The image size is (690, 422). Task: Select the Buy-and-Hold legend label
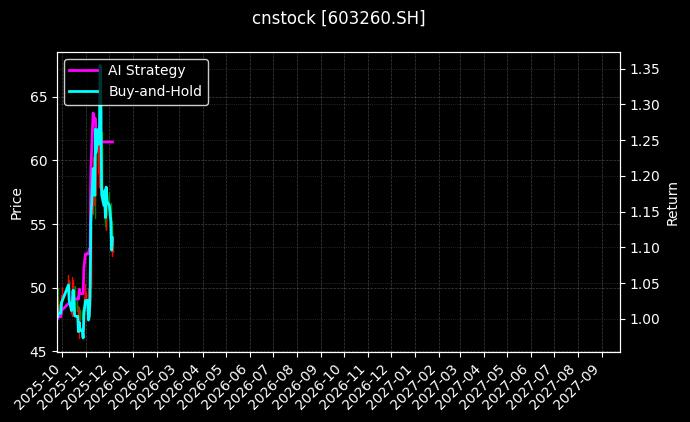(x=155, y=92)
